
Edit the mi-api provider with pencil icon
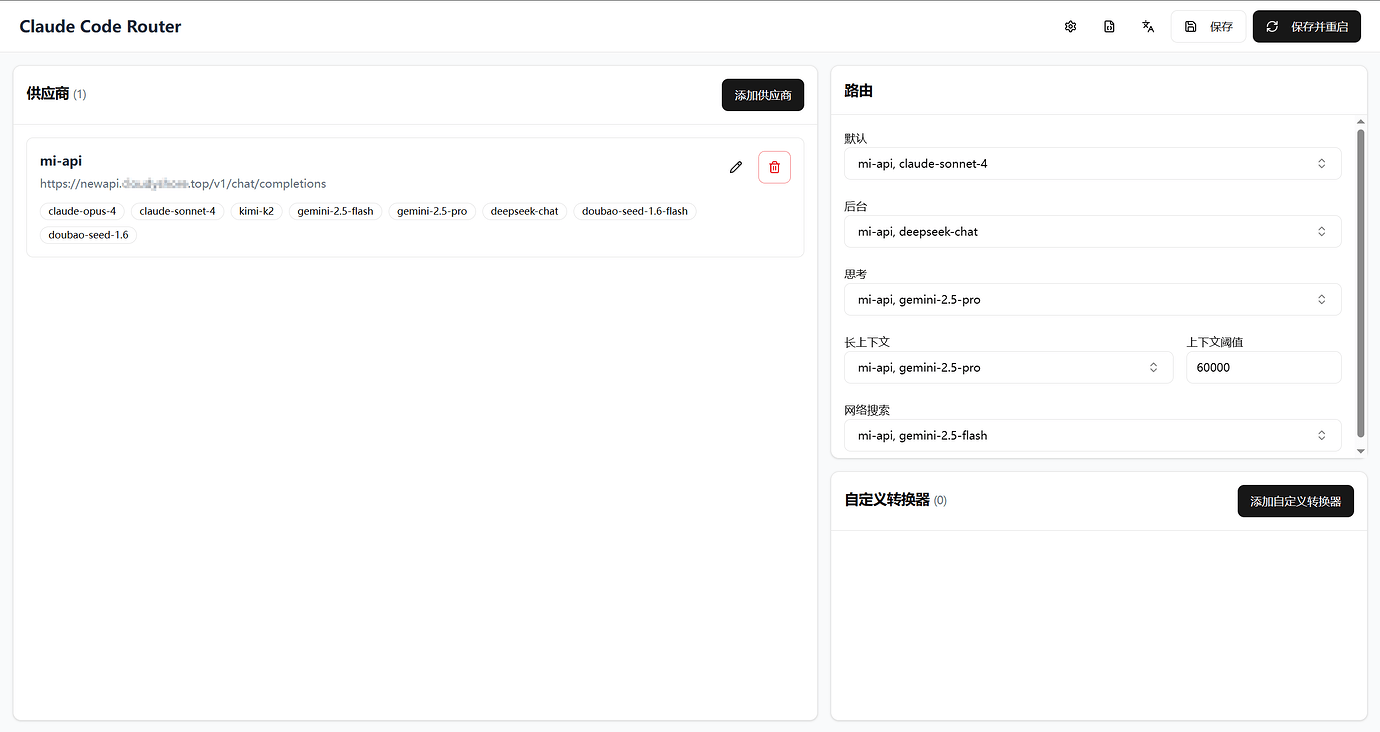coord(736,167)
